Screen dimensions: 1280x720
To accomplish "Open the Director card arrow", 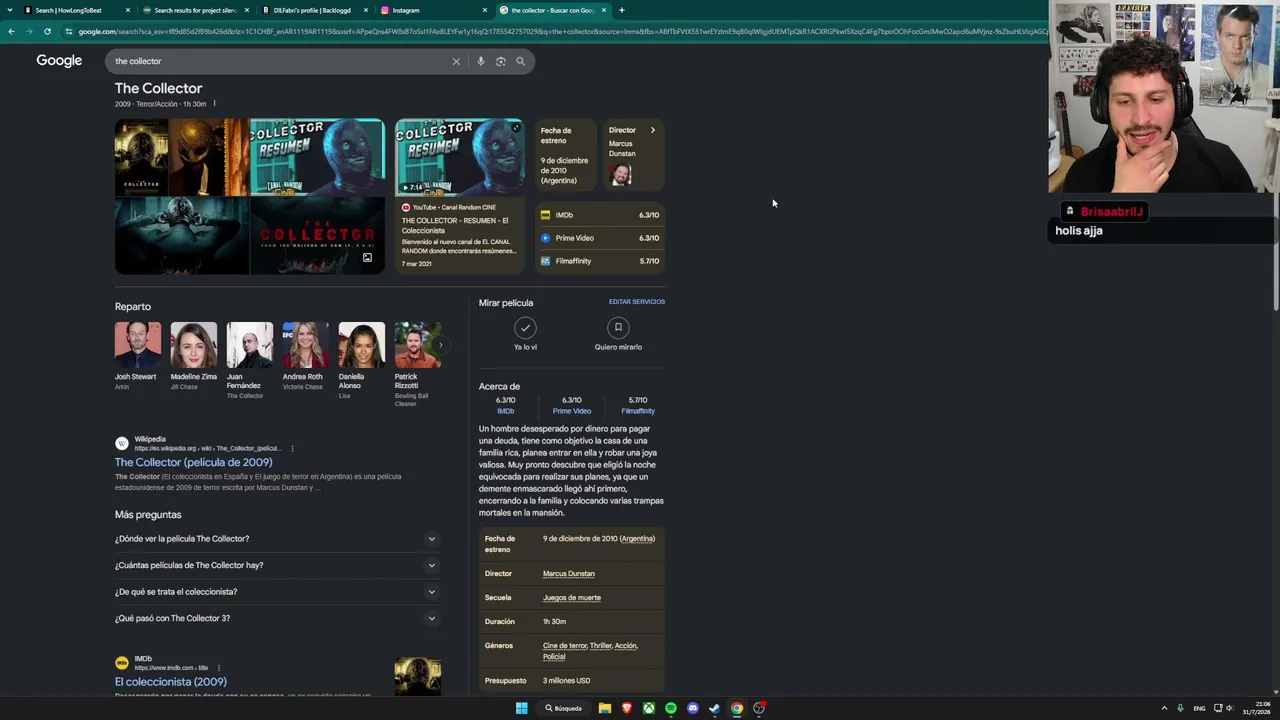I will pyautogui.click(x=653, y=130).
